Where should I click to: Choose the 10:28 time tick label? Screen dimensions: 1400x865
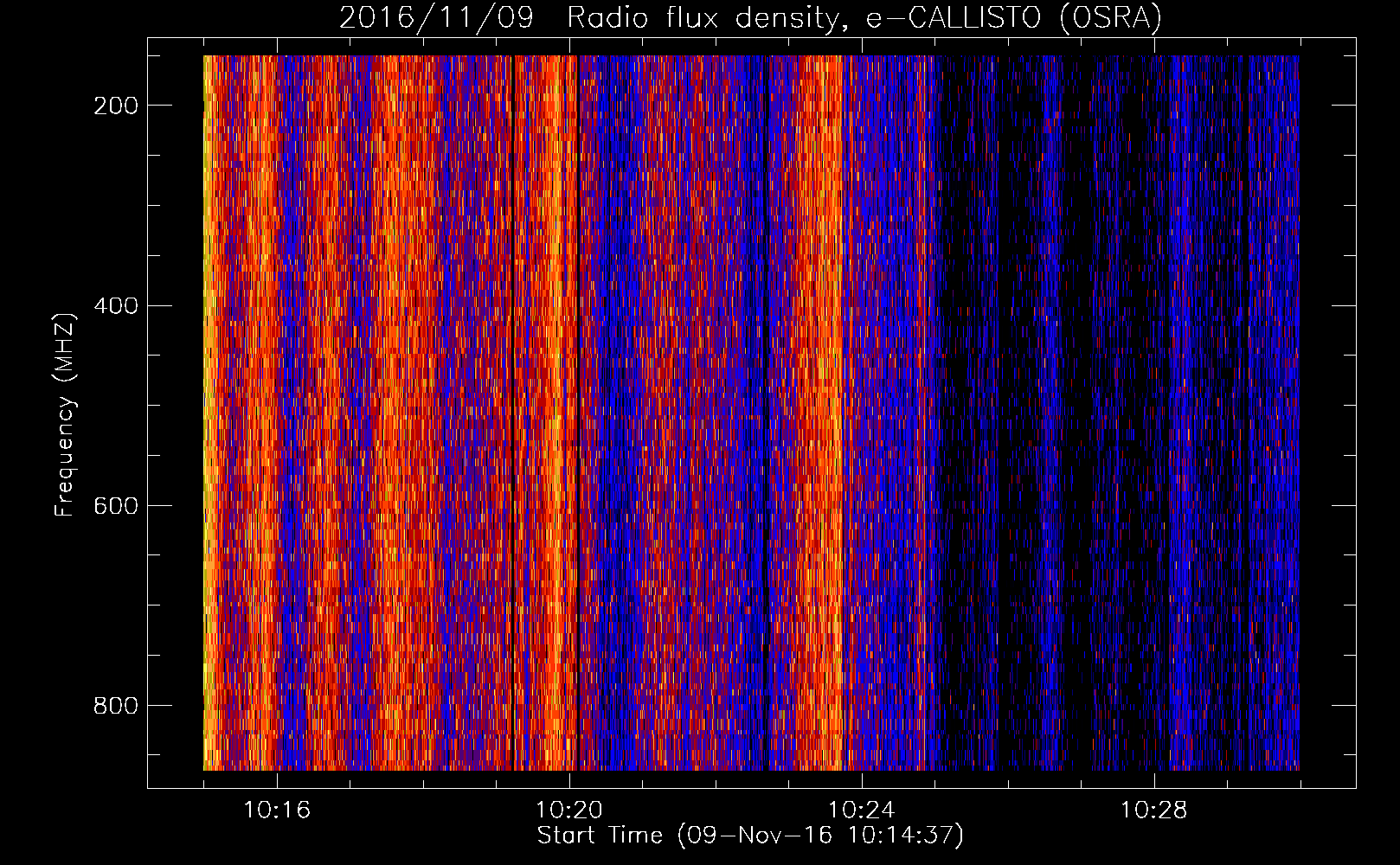coord(1154,810)
